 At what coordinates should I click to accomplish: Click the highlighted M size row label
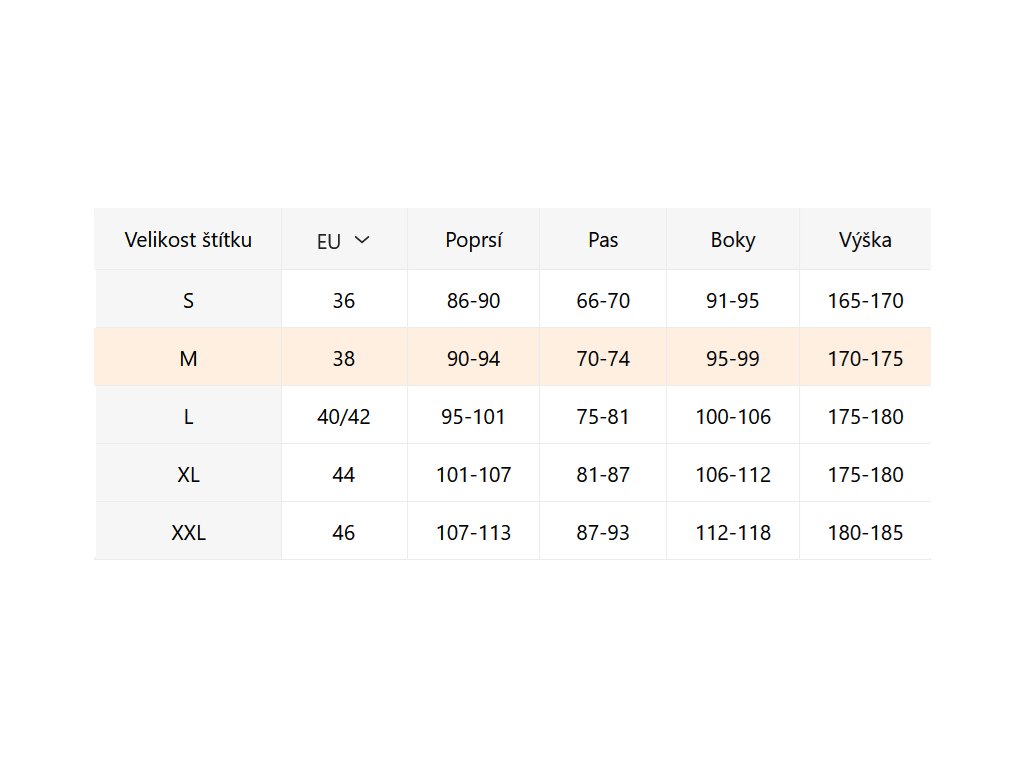click(188, 358)
